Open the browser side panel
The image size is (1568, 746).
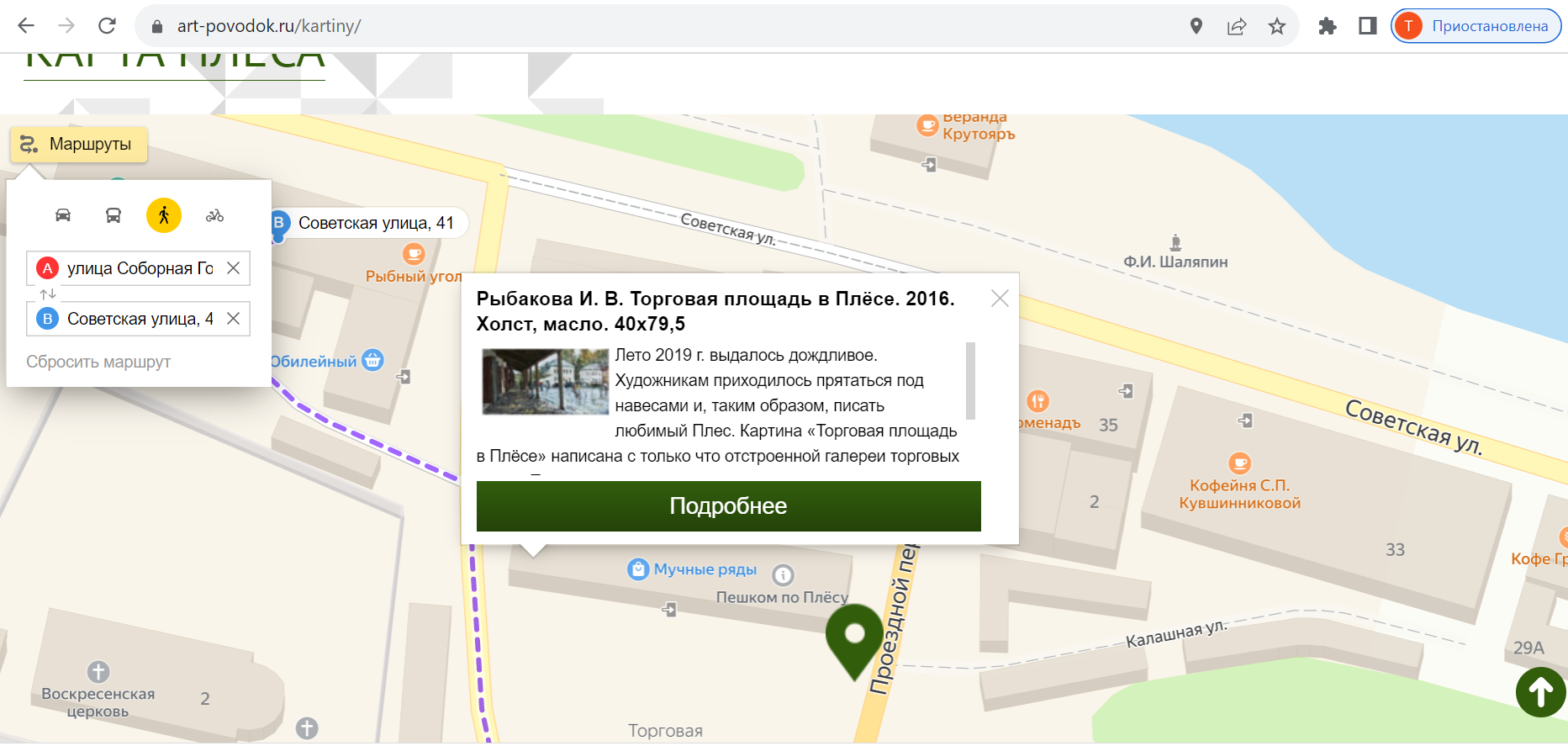click(1368, 26)
